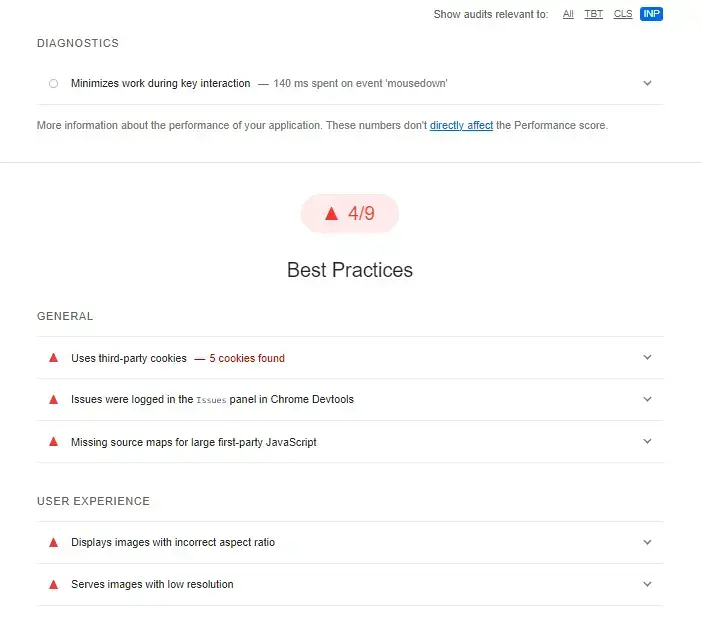Image resolution: width=701 pixels, height=617 pixels.
Task: Click the Best Practices heading
Action: pos(349,270)
